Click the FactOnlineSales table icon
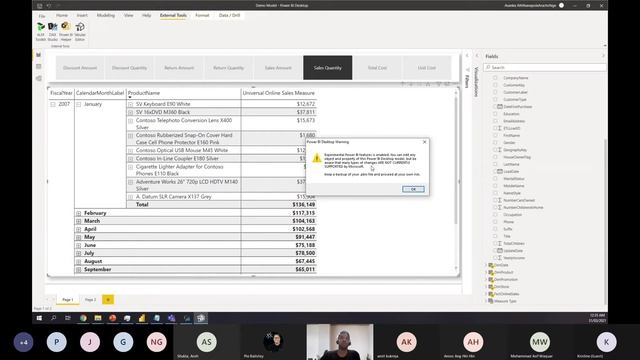This screenshot has width=640, height=360. coord(491,294)
